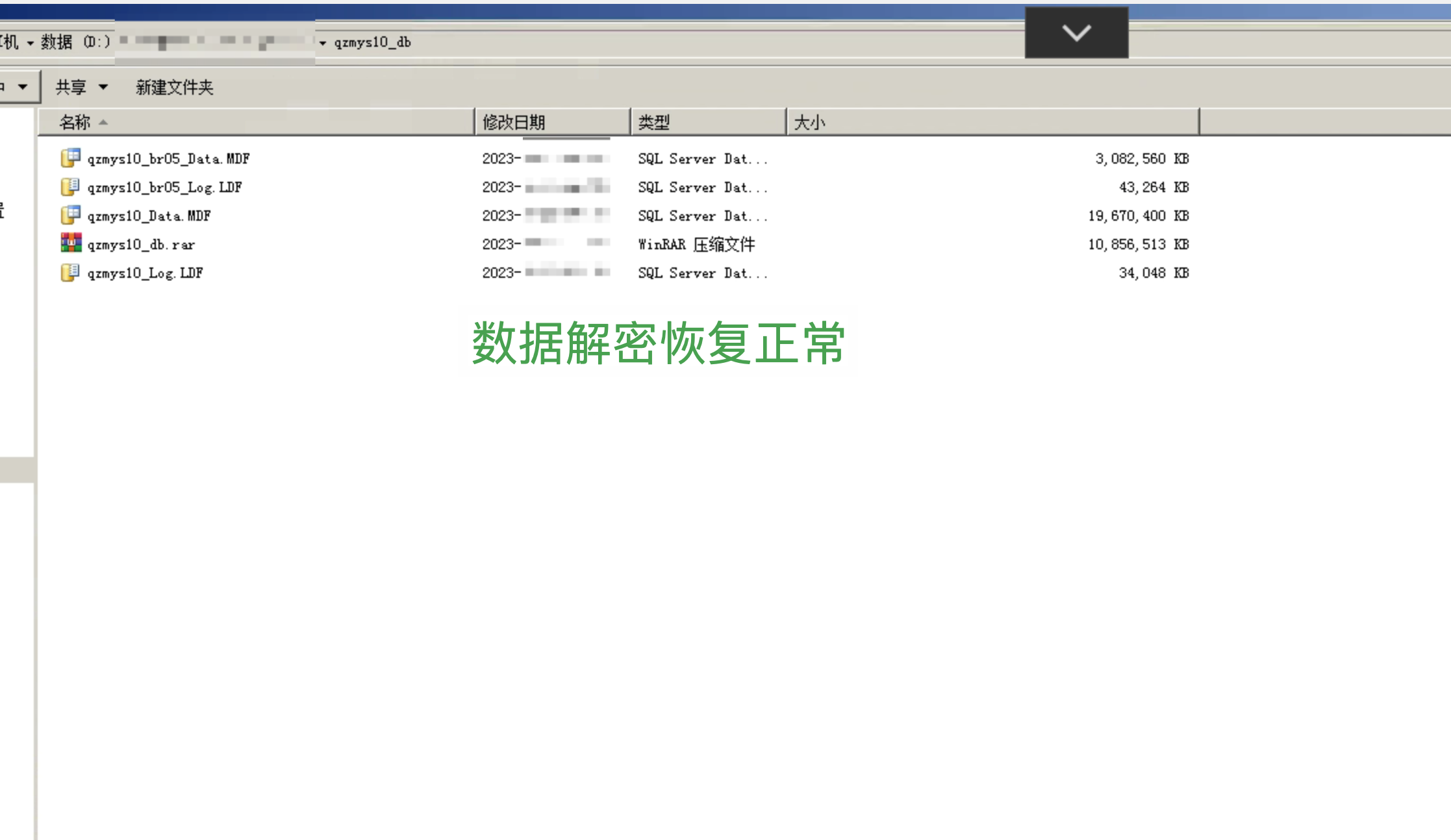Image resolution: width=1451 pixels, height=840 pixels.
Task: Expand the dropdown arrow before qzmys10_db path
Action: pos(323,43)
